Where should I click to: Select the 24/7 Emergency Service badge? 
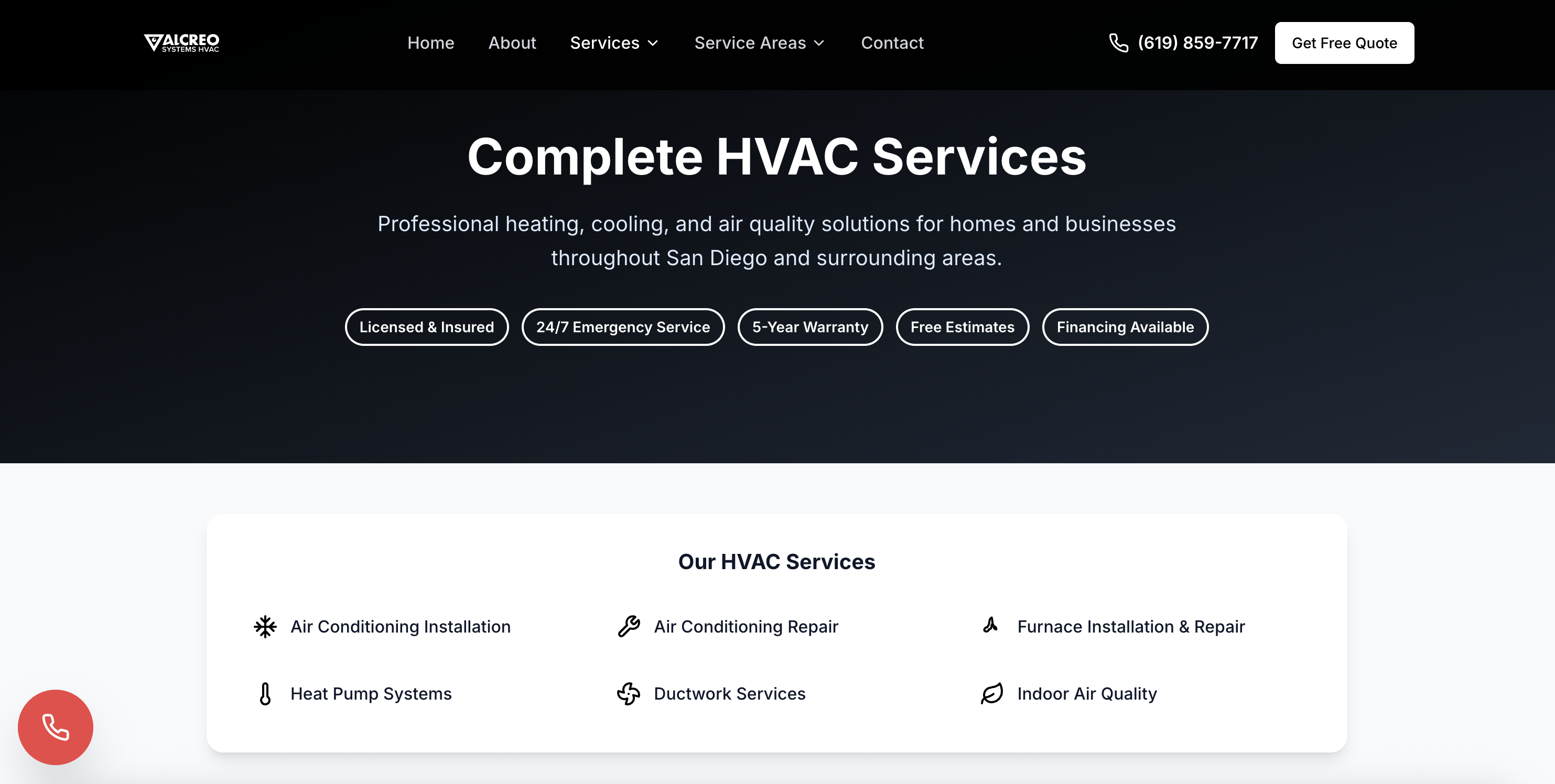pos(622,327)
